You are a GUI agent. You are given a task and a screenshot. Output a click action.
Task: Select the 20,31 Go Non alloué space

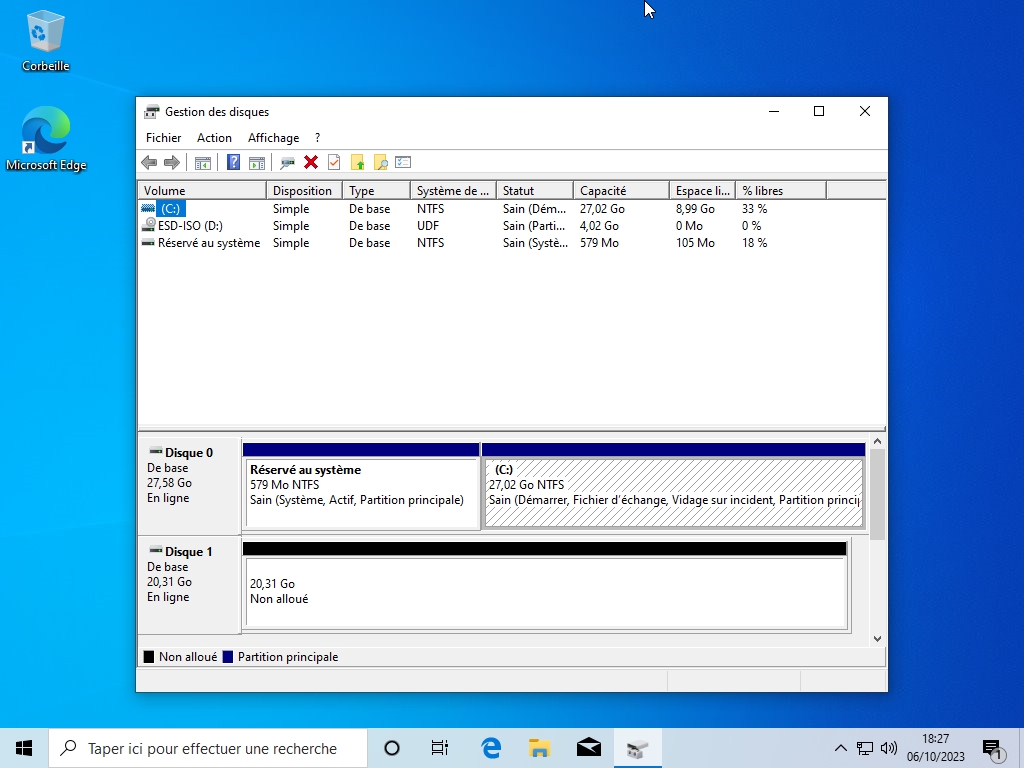[x=545, y=592]
